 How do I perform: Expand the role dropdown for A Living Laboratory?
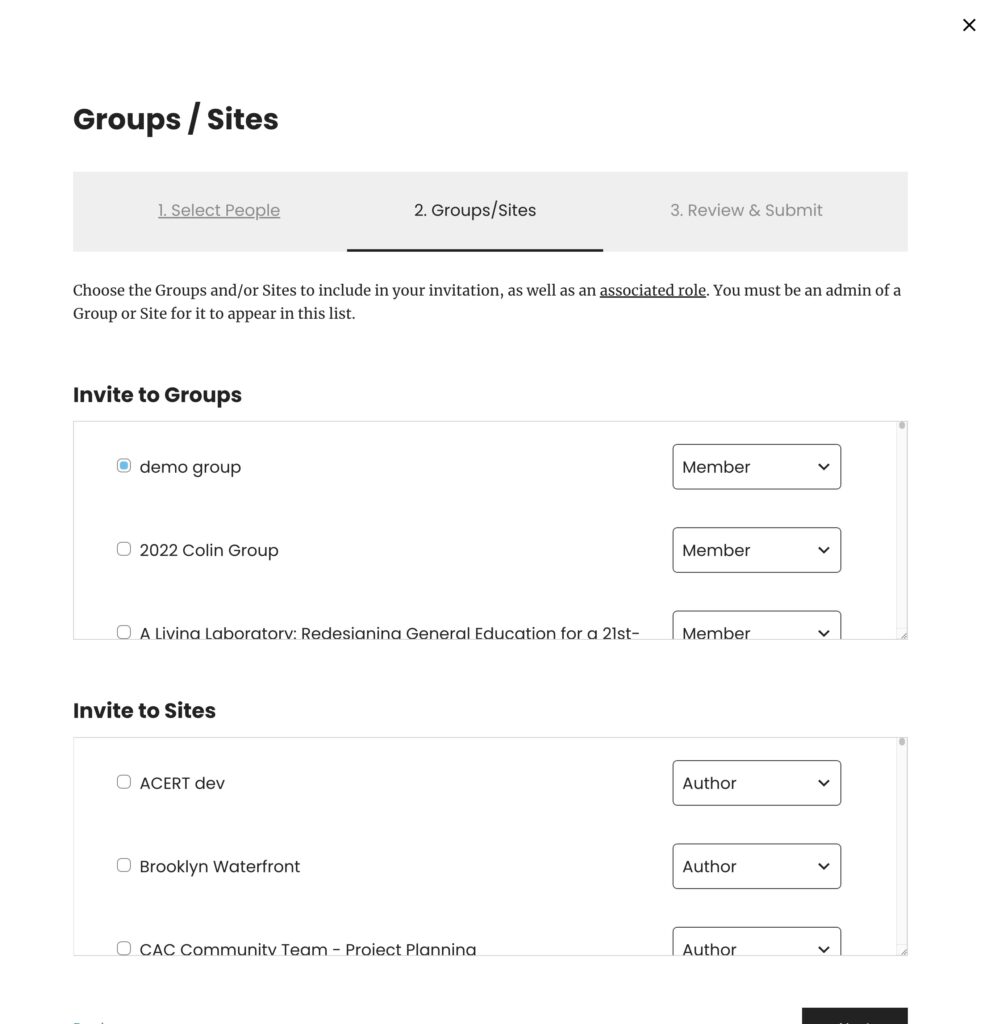756,630
